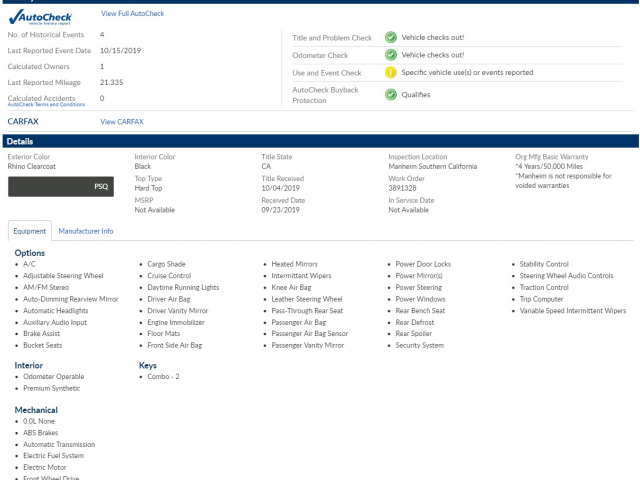Viewport: 640px width, 480px height.
Task: Click yellow warning icon for Use and Event Check
Action: 391,73
